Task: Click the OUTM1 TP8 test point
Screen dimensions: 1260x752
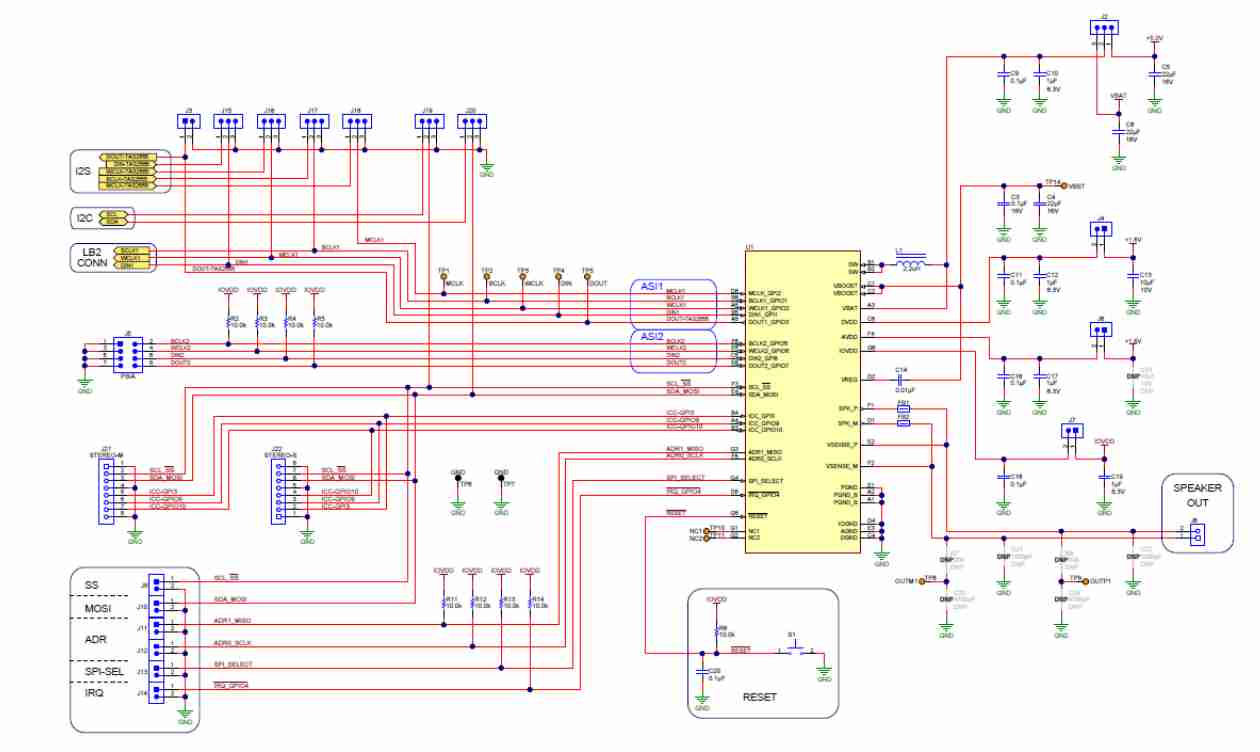Action: click(921, 580)
